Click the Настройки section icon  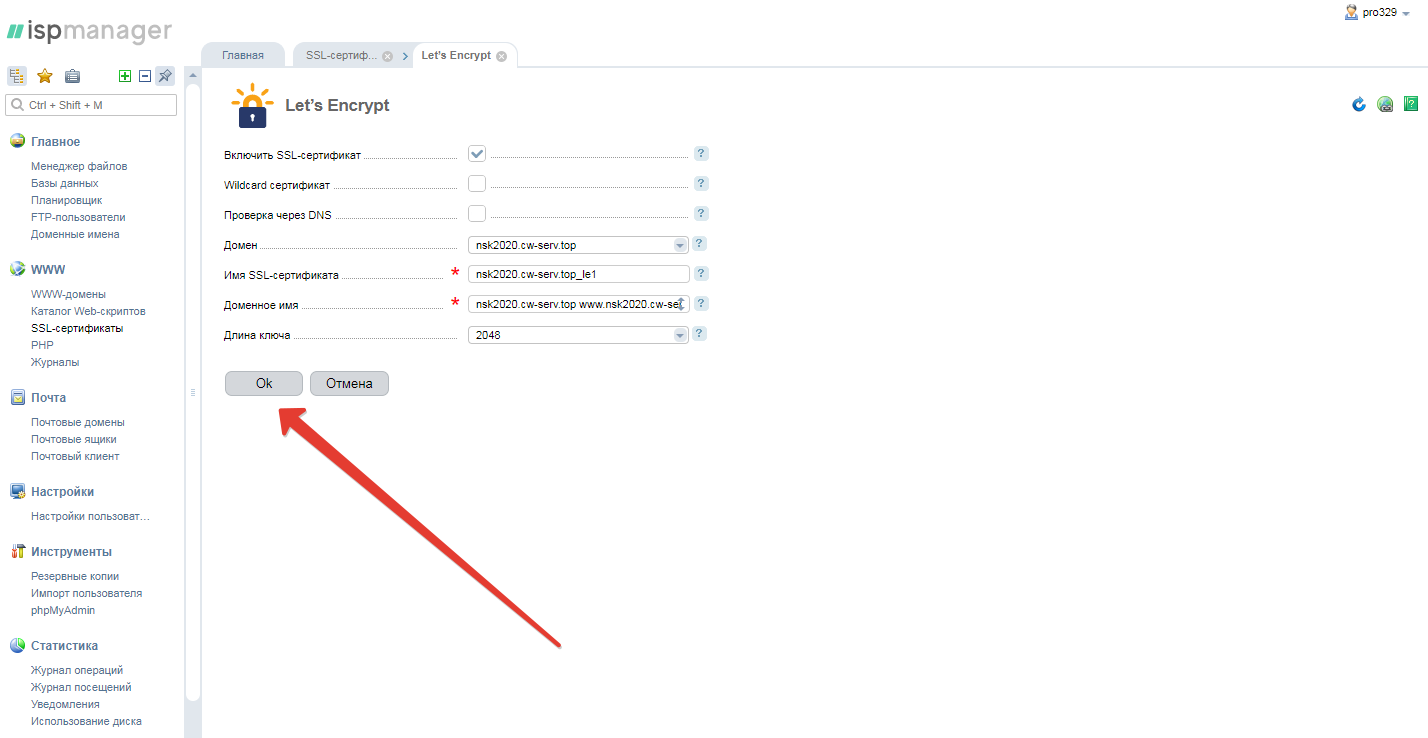tap(17, 491)
